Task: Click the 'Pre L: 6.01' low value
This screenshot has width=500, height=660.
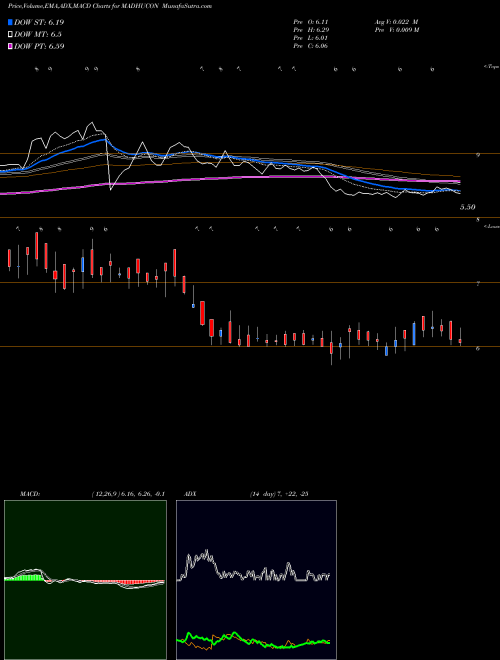Action: click(x=311, y=38)
